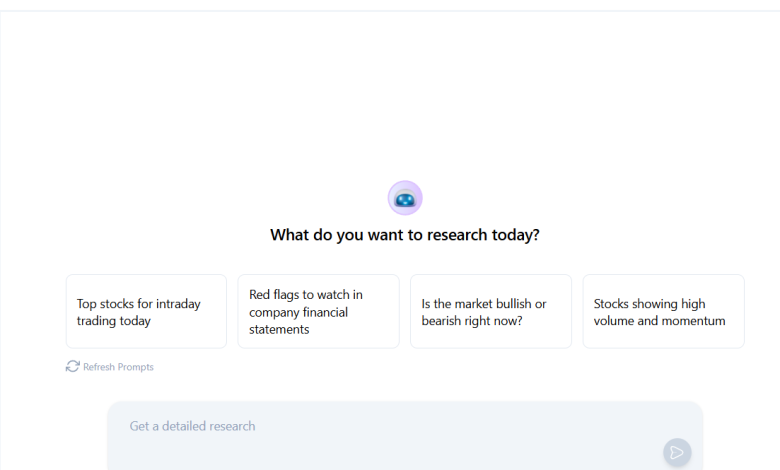Click the 'What do you want to research today?' heading

pos(405,235)
